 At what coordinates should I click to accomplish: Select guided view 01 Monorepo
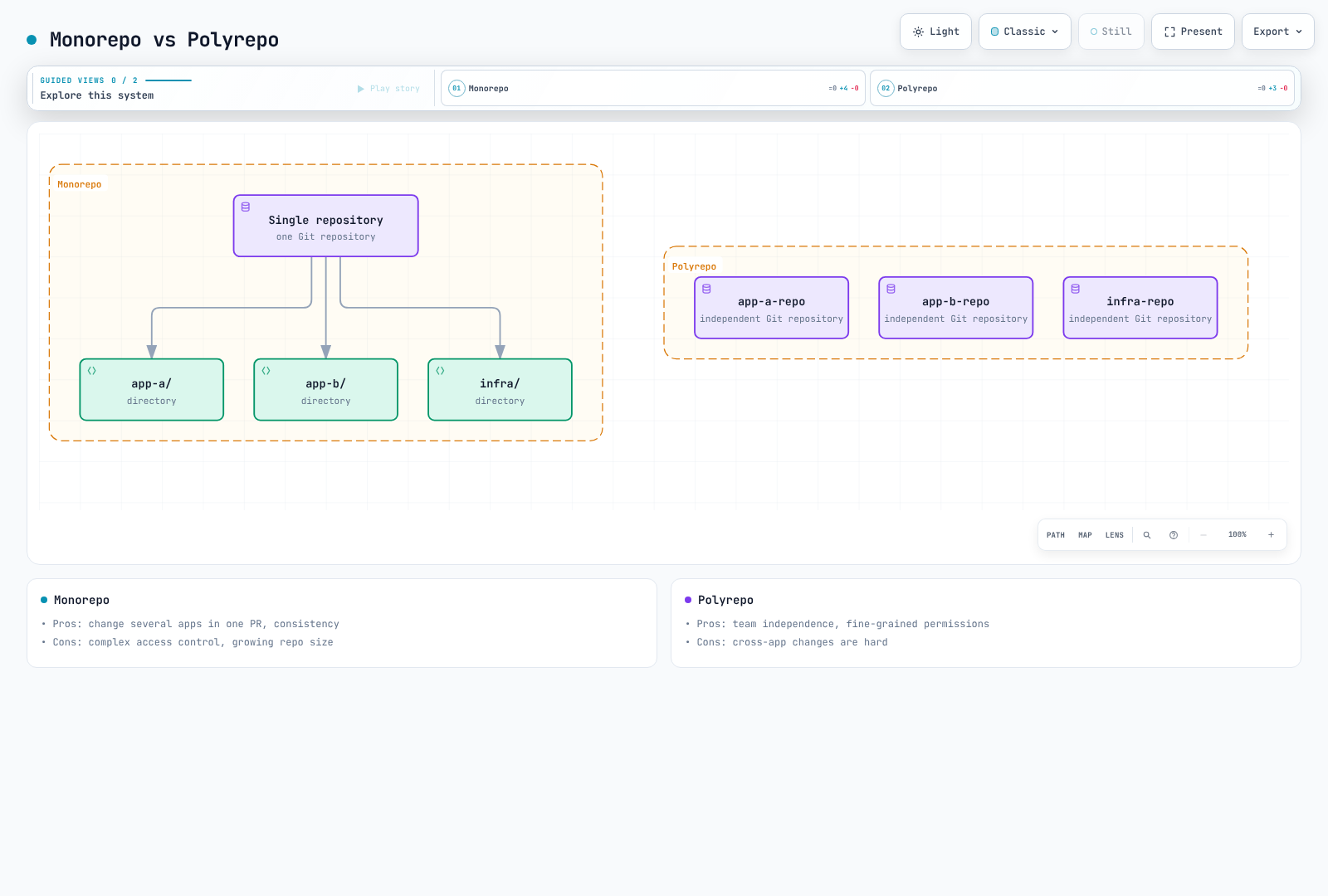[x=653, y=88]
